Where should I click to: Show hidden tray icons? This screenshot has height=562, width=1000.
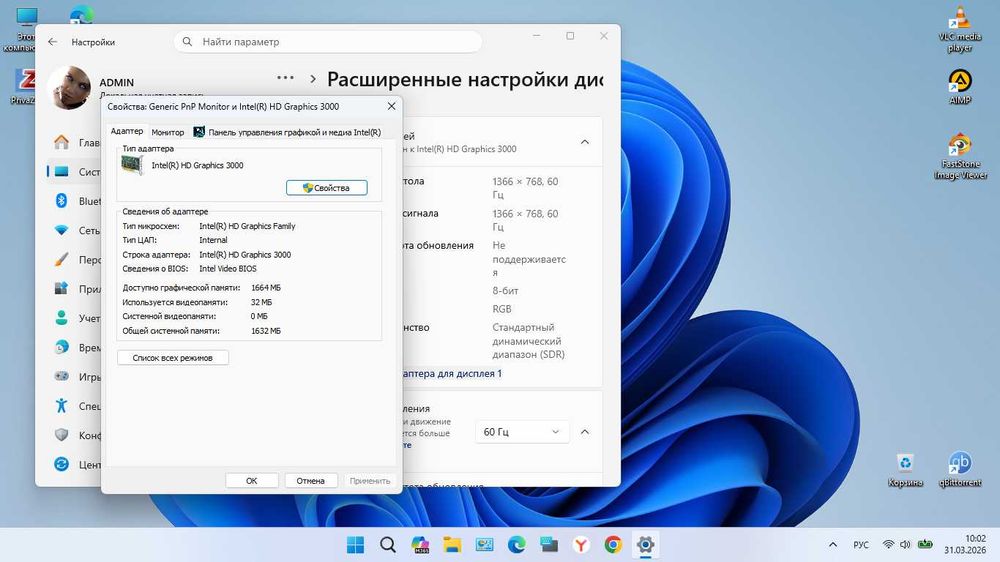coord(833,545)
